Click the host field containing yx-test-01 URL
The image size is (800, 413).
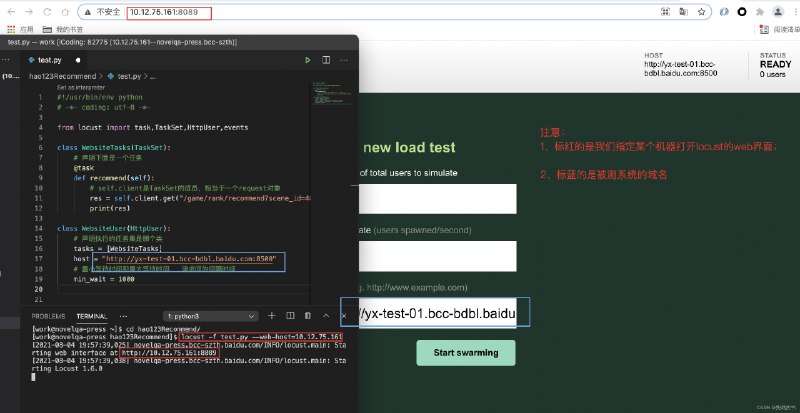(x=435, y=313)
